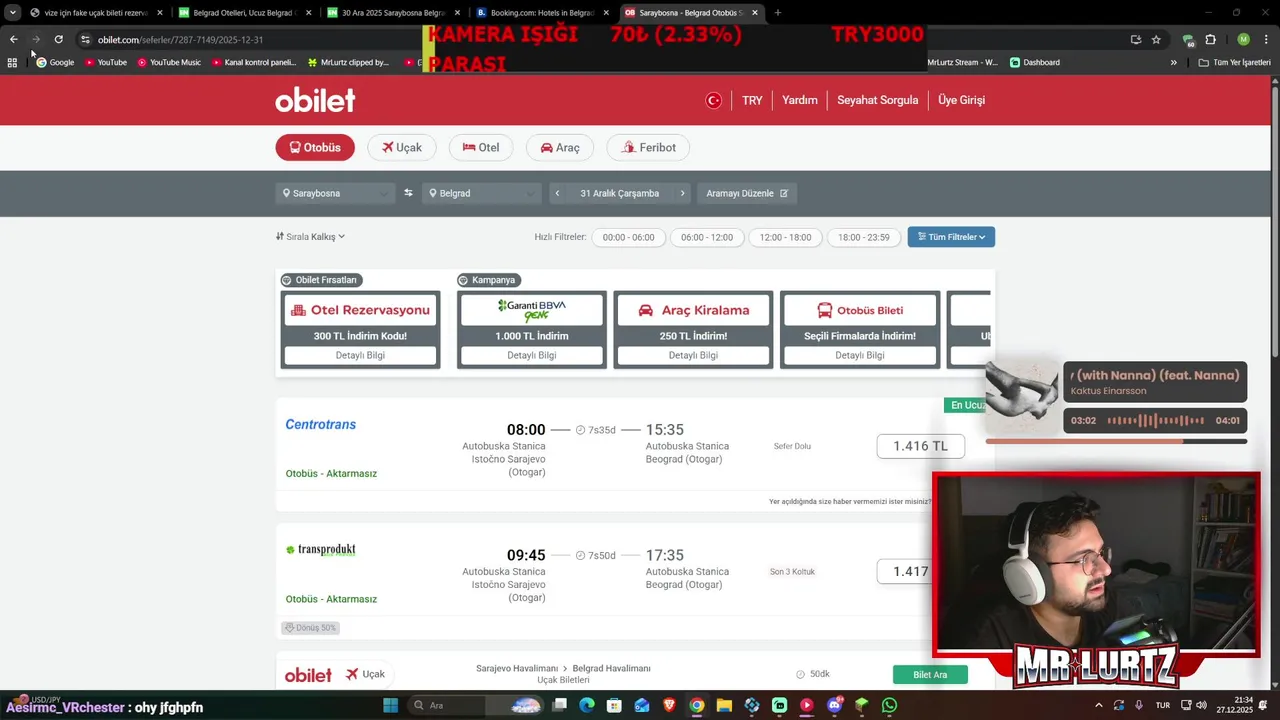Click the browser address bar URL
The width and height of the screenshot is (1280, 720).
coord(180,39)
